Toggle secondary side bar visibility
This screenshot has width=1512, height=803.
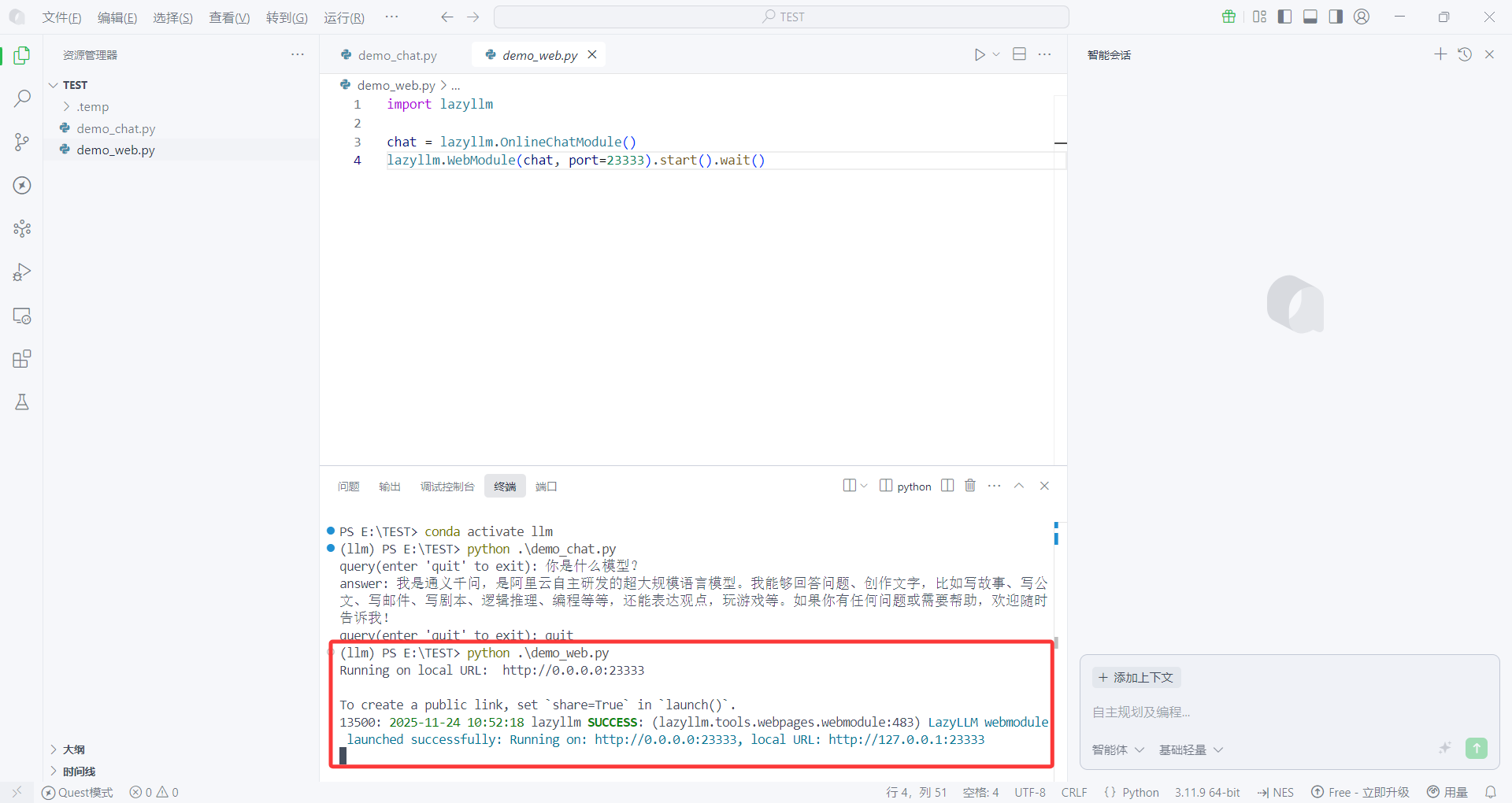pos(1336,17)
